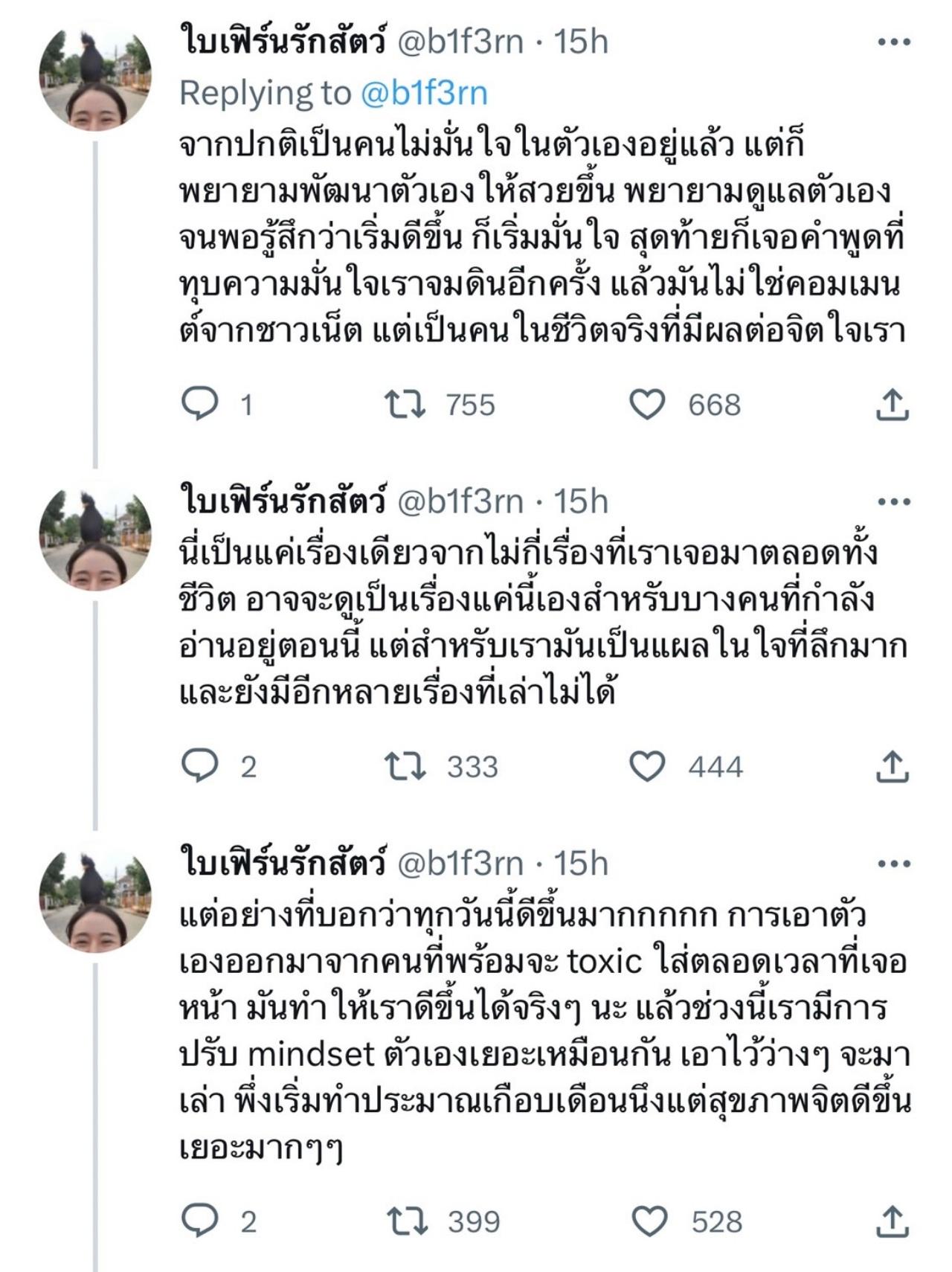Screen dimensions: 952x1272
Task: Retweet the tweet with 399 retweets
Action: pos(407,1221)
